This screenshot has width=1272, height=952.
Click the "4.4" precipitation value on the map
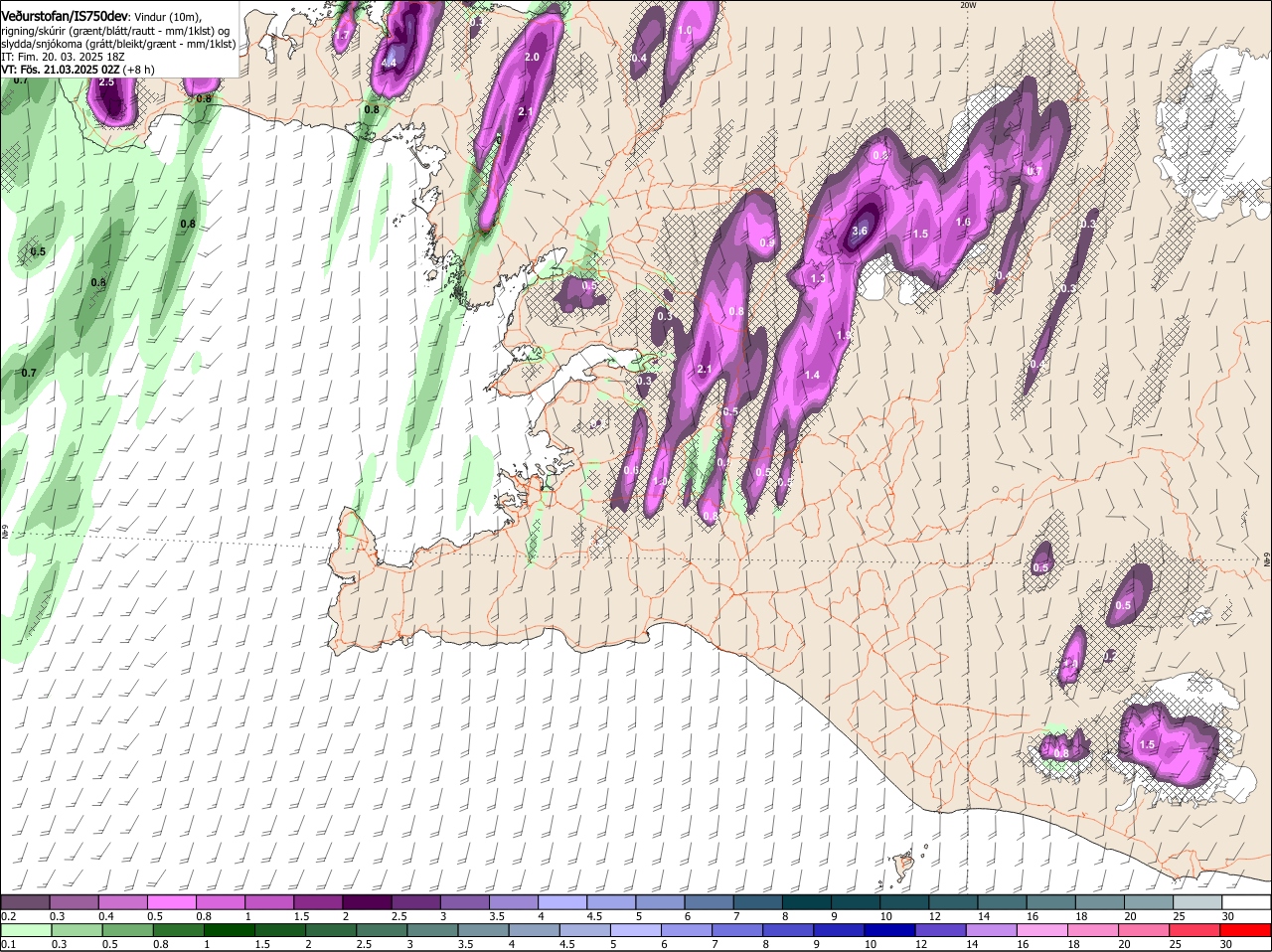point(389,64)
